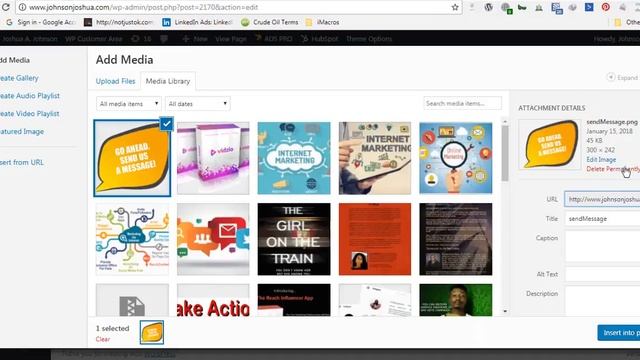Click the Alt Text field
The height and width of the screenshot is (360, 640).
click(602, 274)
